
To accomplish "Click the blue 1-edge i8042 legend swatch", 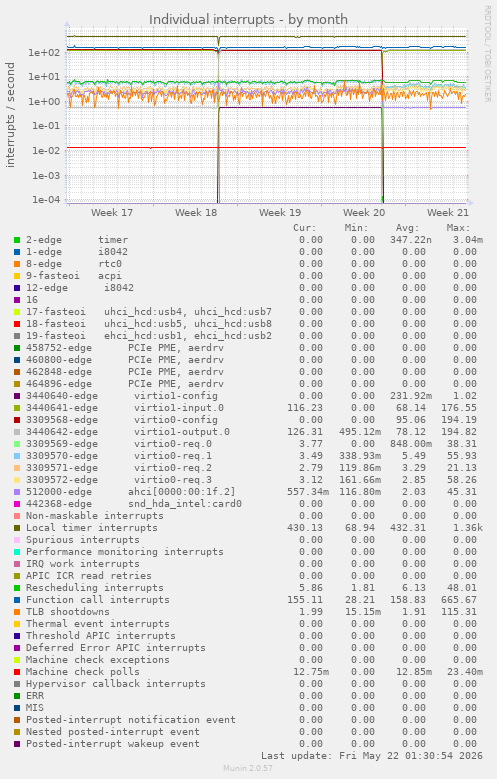I will pos(17,252).
